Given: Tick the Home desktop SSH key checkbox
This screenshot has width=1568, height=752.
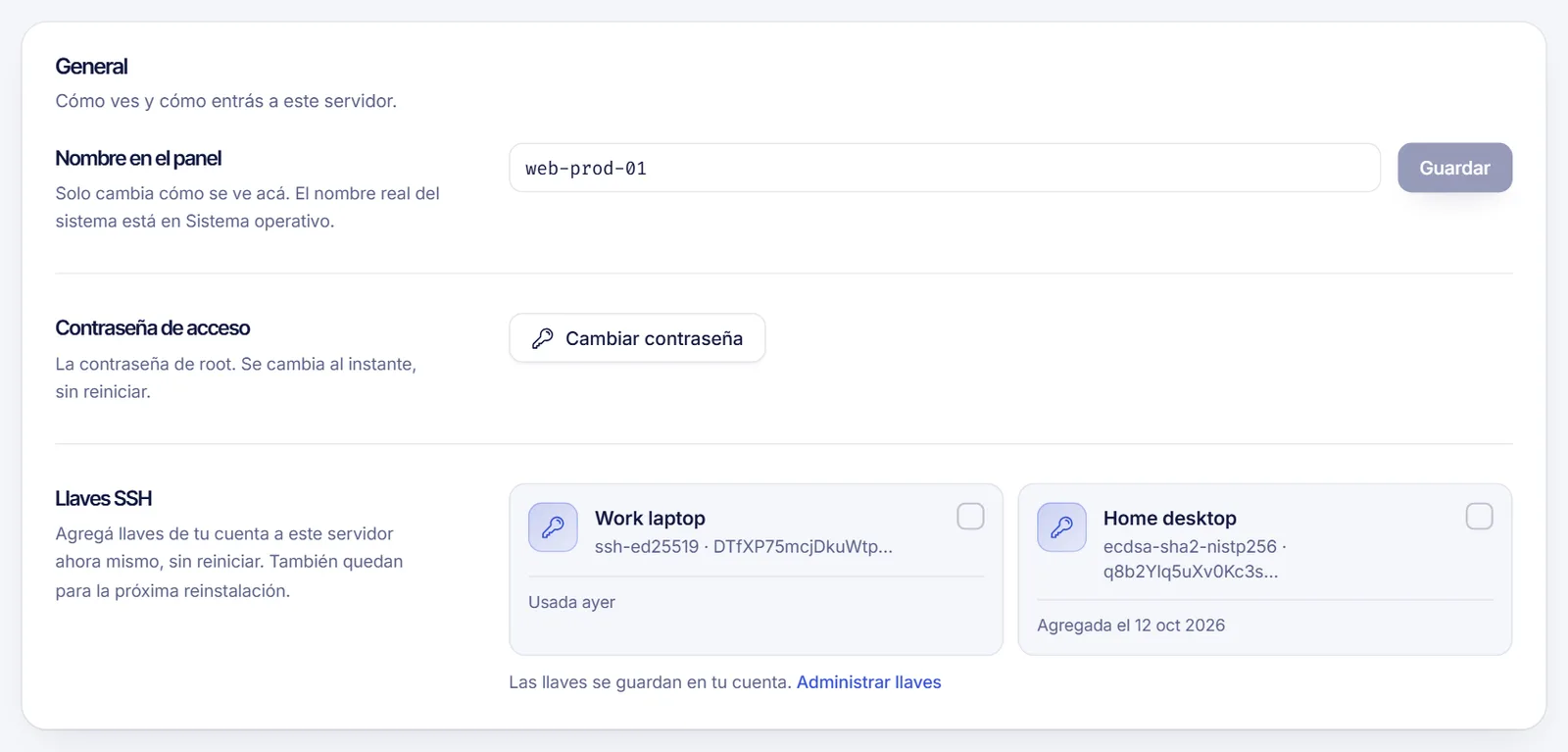Looking at the screenshot, I should (x=1479, y=517).
